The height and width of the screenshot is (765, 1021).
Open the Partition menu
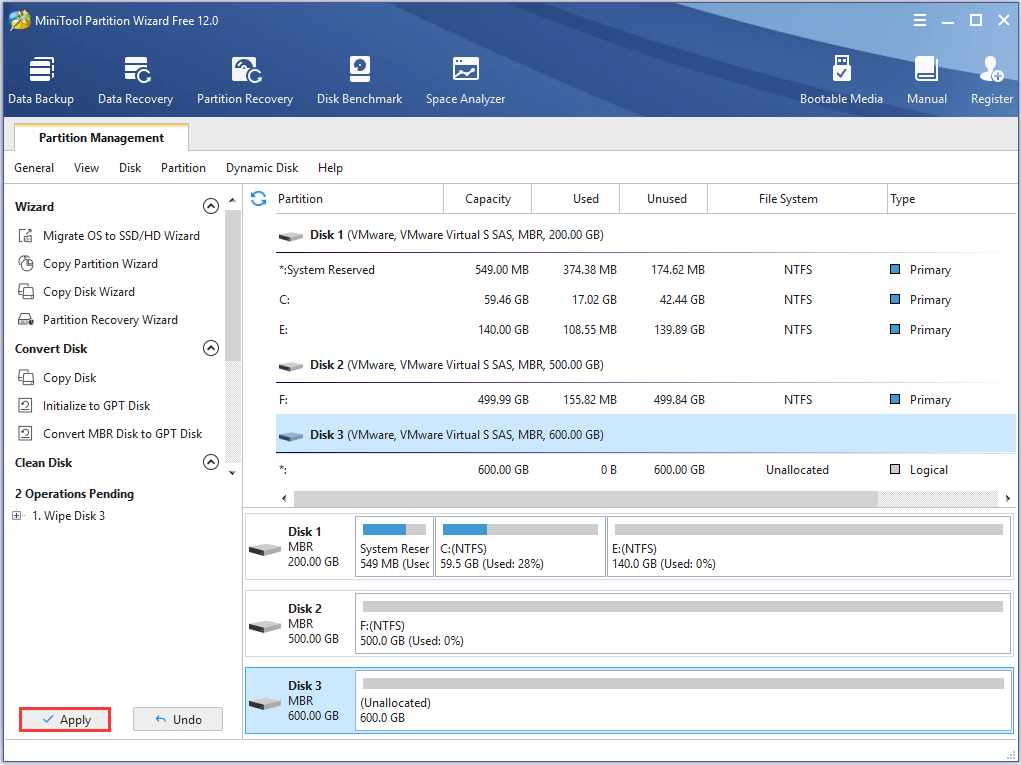click(183, 168)
